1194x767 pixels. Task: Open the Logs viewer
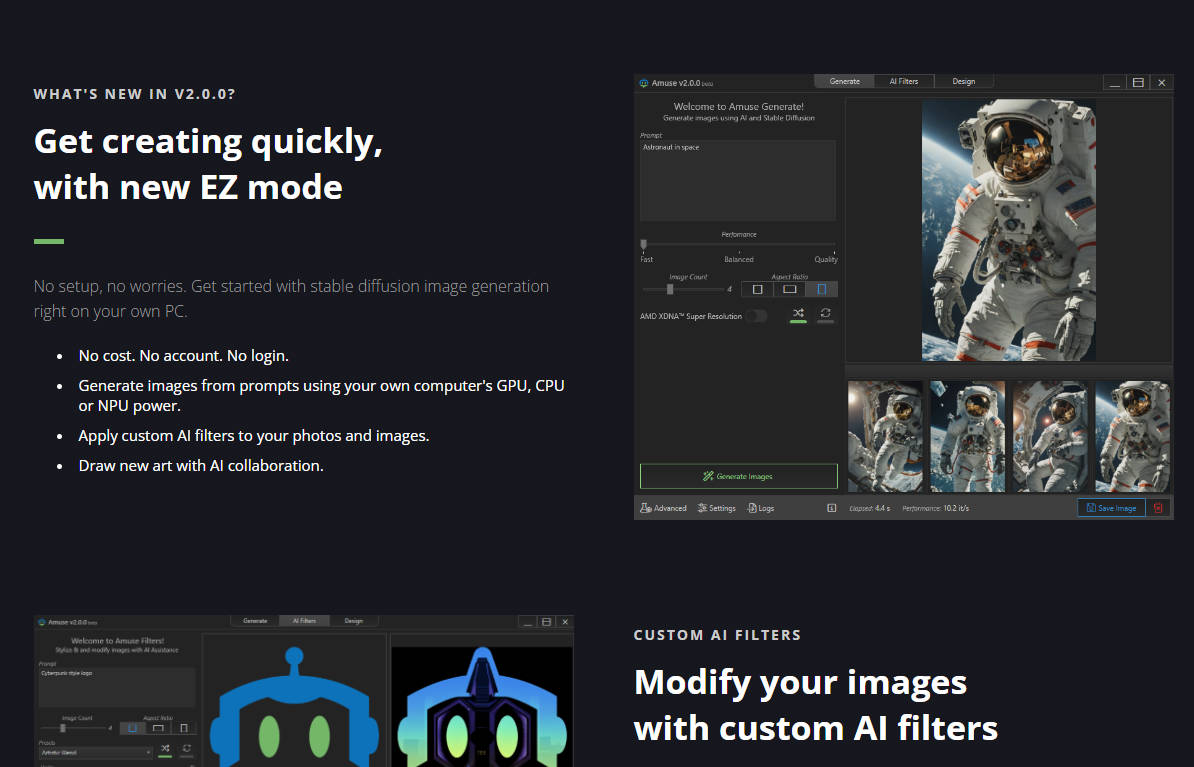[760, 508]
